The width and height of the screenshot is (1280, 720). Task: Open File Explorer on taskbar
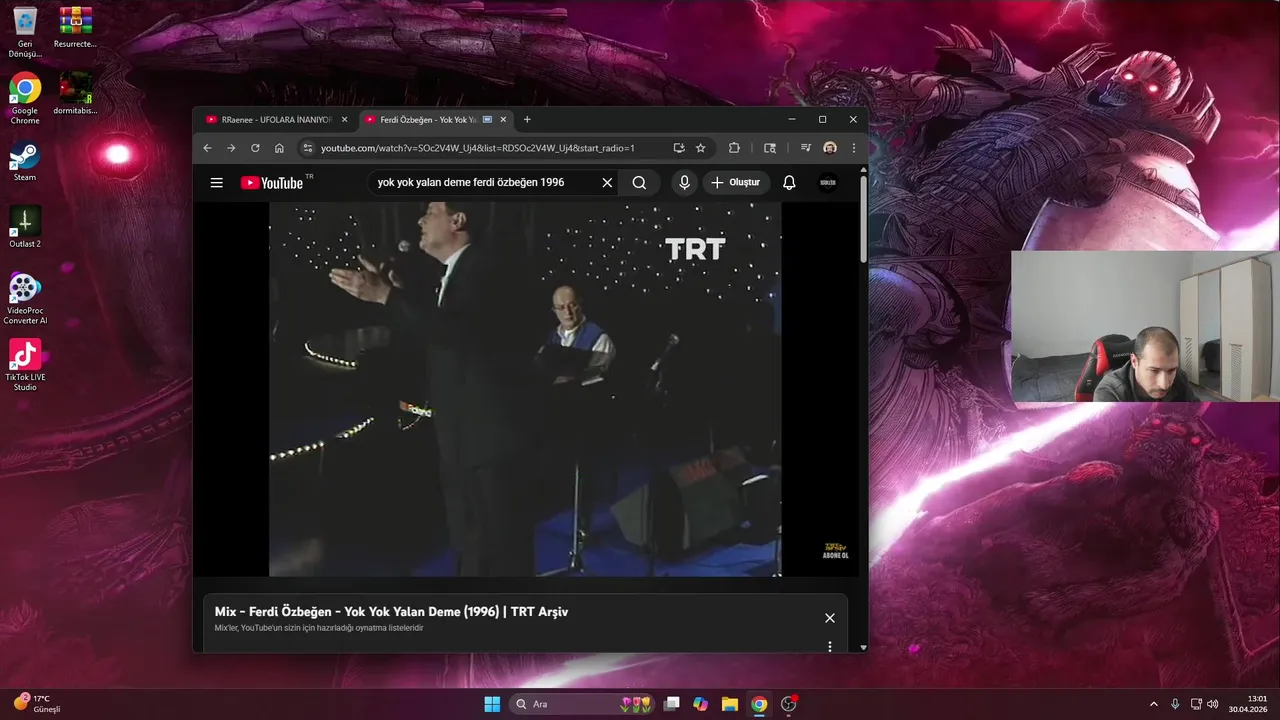pyautogui.click(x=730, y=704)
